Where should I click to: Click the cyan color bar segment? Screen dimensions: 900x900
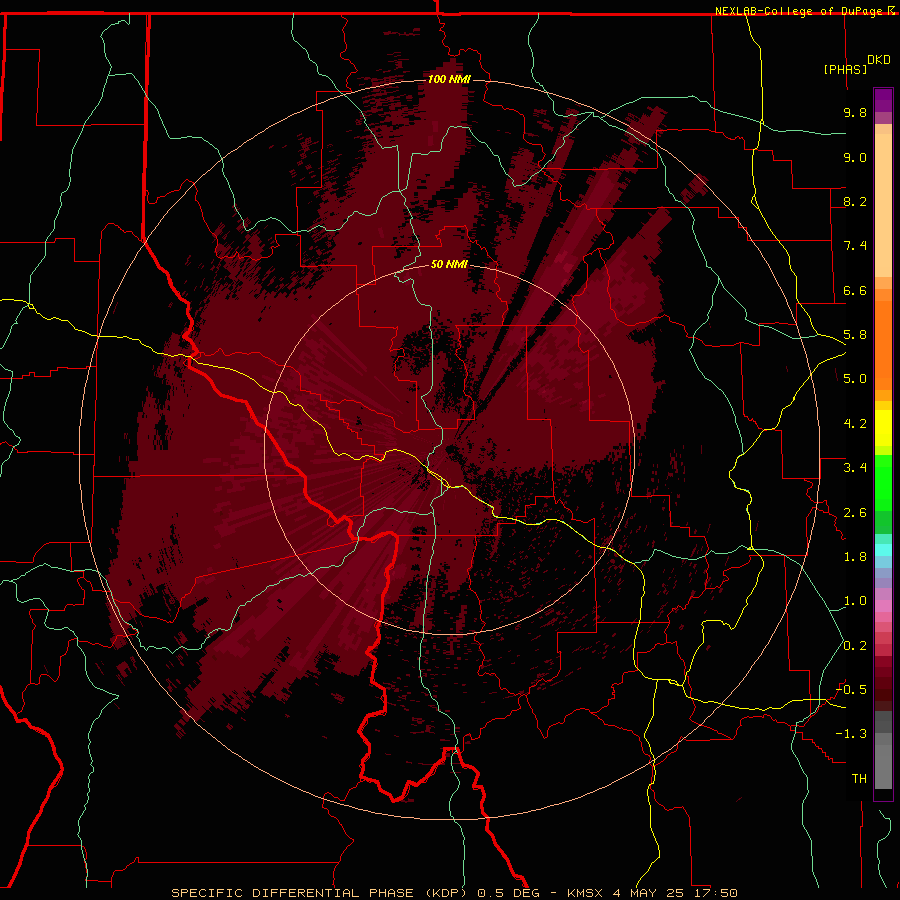[x=883, y=550]
